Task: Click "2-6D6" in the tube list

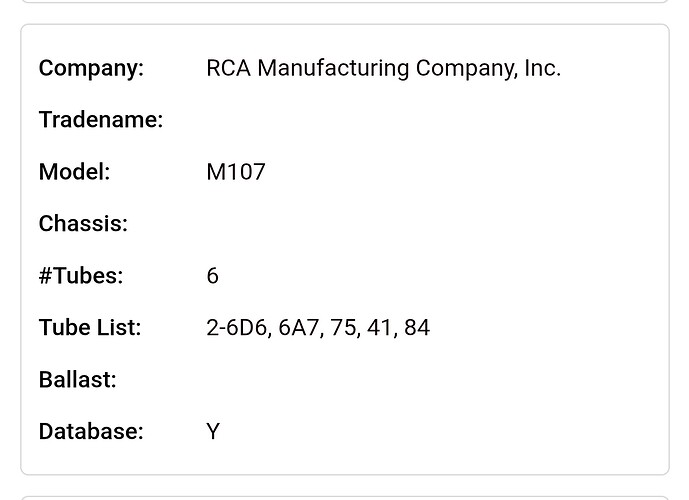Action: [x=237, y=328]
